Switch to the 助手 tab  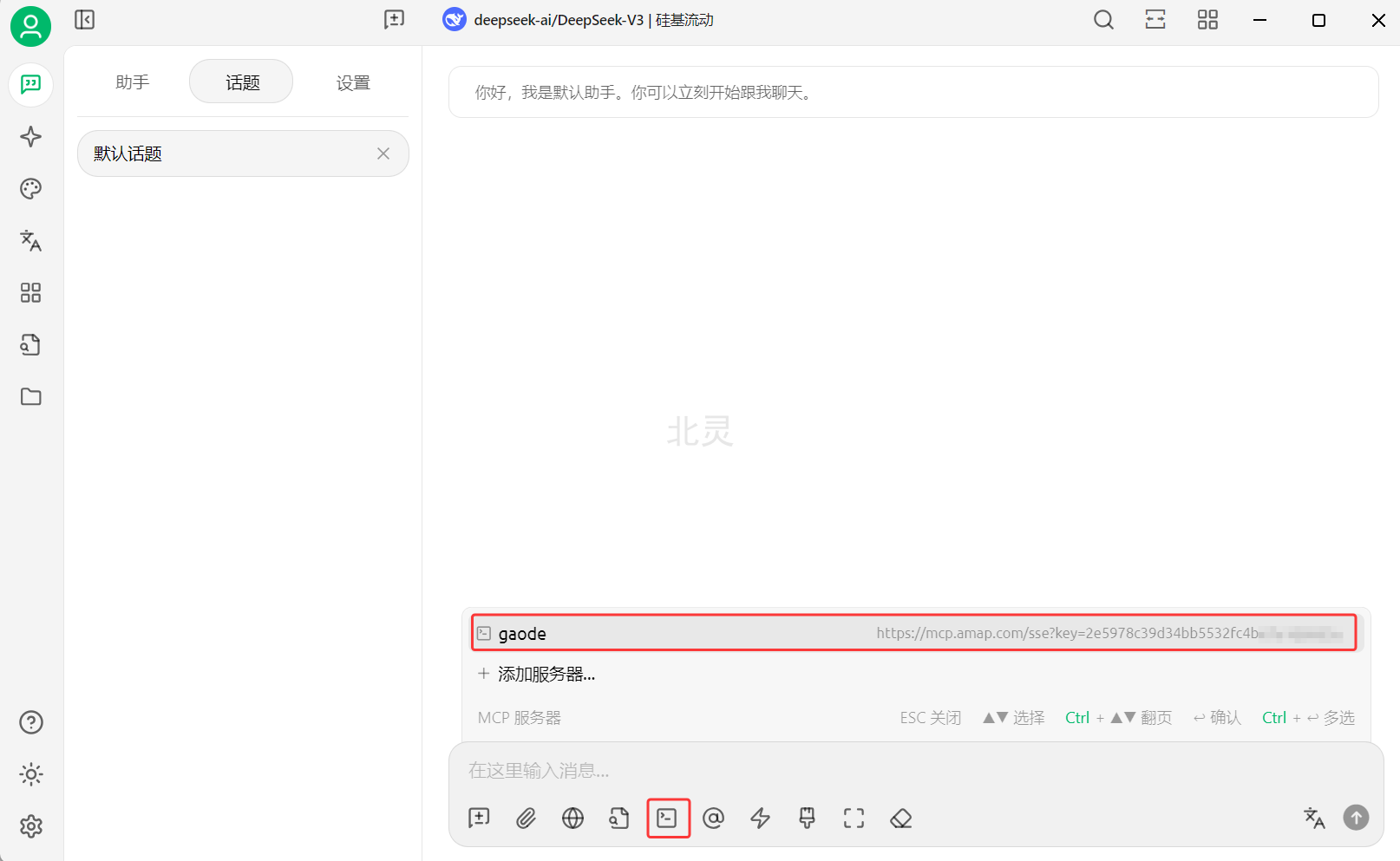[x=132, y=82]
